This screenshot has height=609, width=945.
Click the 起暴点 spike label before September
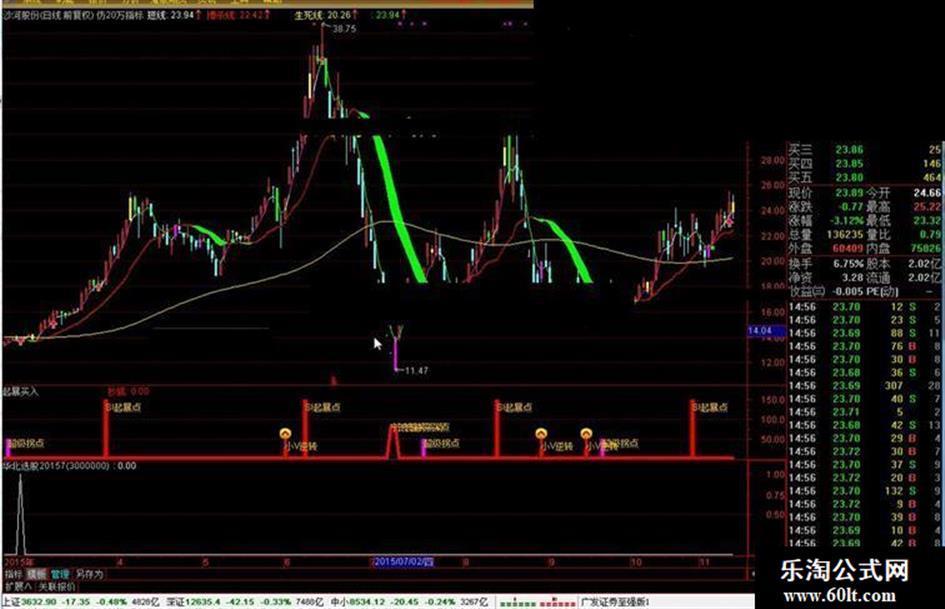pos(514,408)
